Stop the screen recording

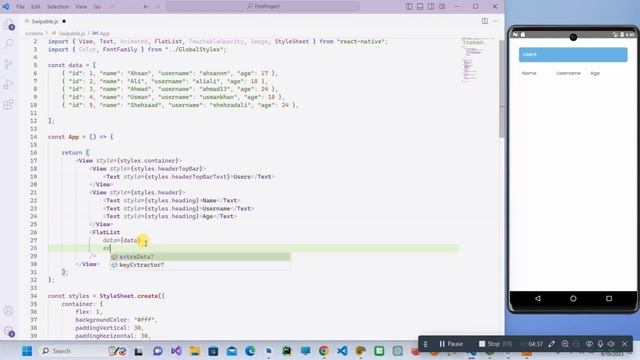coord(495,344)
